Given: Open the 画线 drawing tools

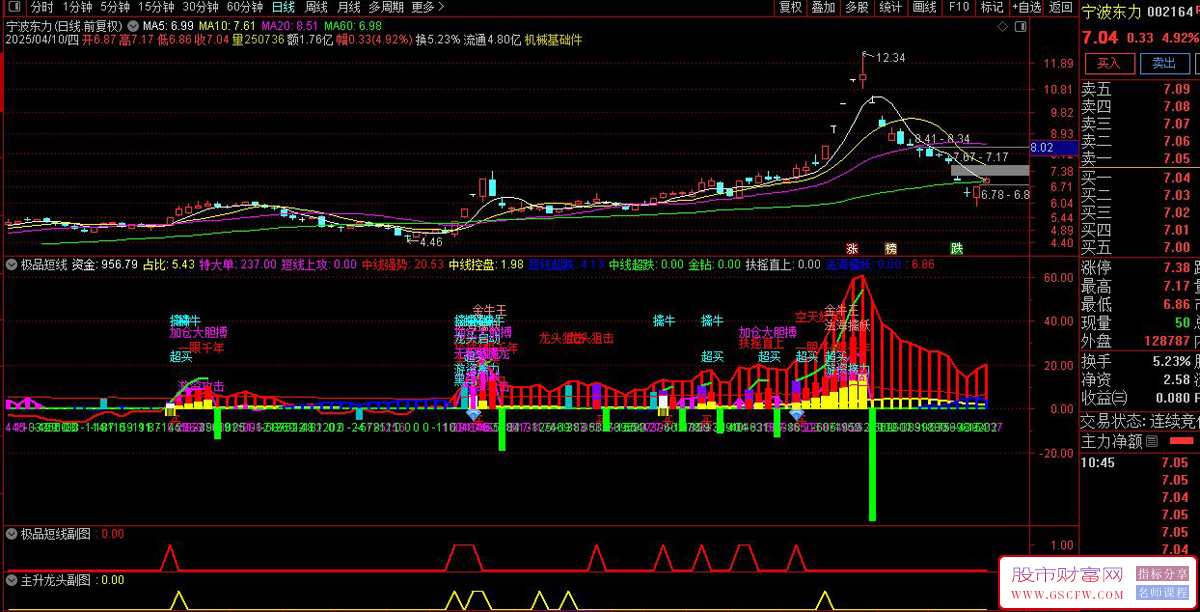Looking at the screenshot, I should tap(924, 7).
